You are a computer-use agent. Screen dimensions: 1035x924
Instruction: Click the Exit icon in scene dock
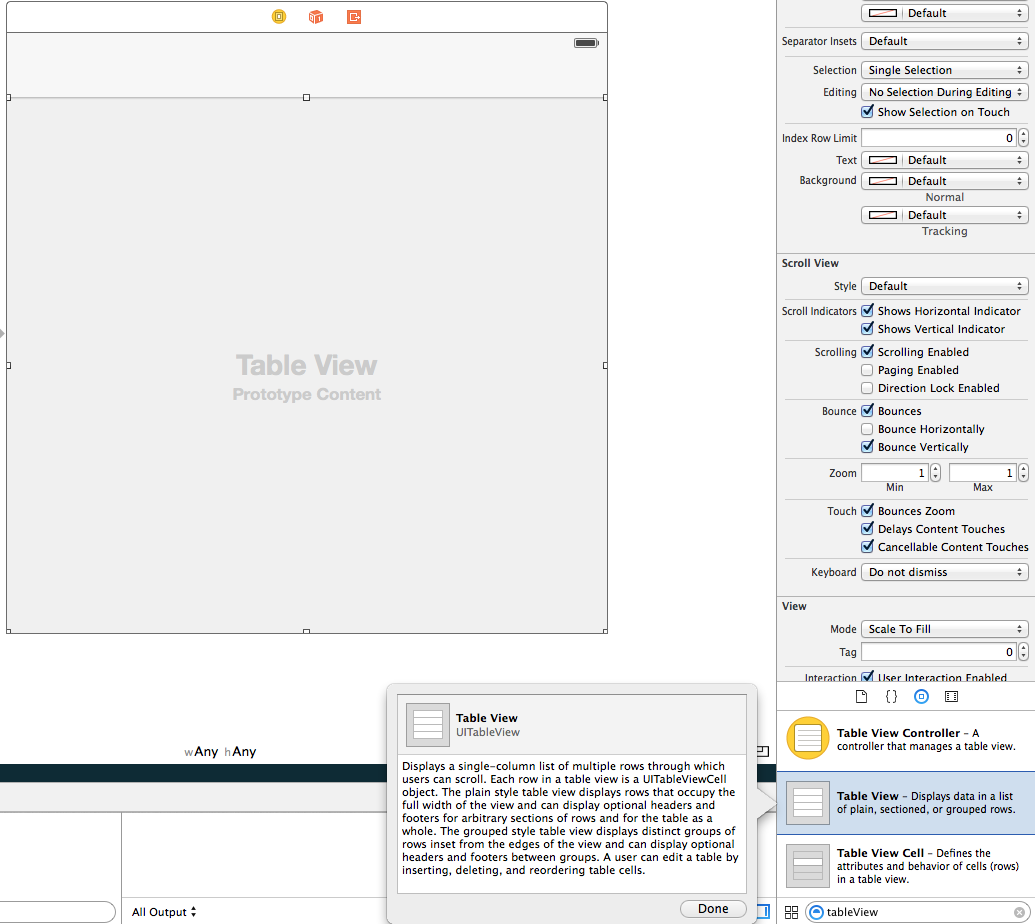[354, 17]
